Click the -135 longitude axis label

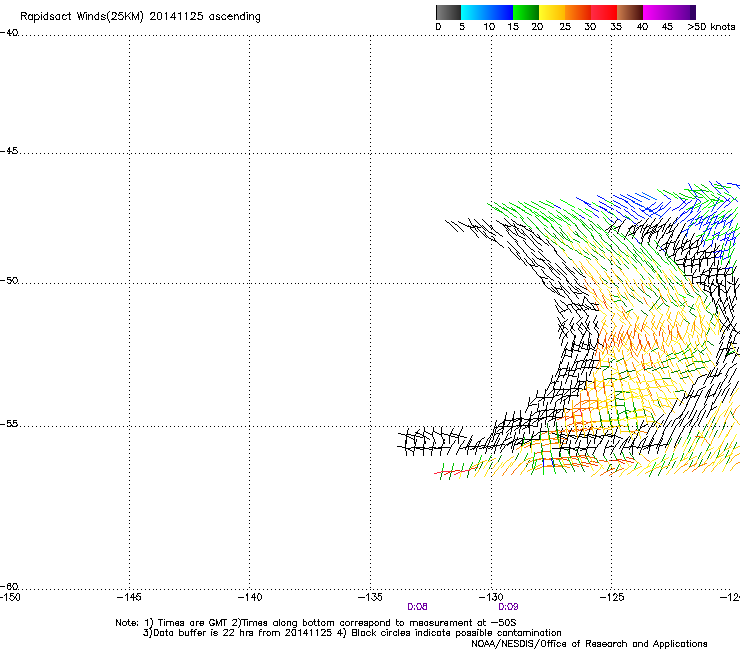(x=370, y=597)
